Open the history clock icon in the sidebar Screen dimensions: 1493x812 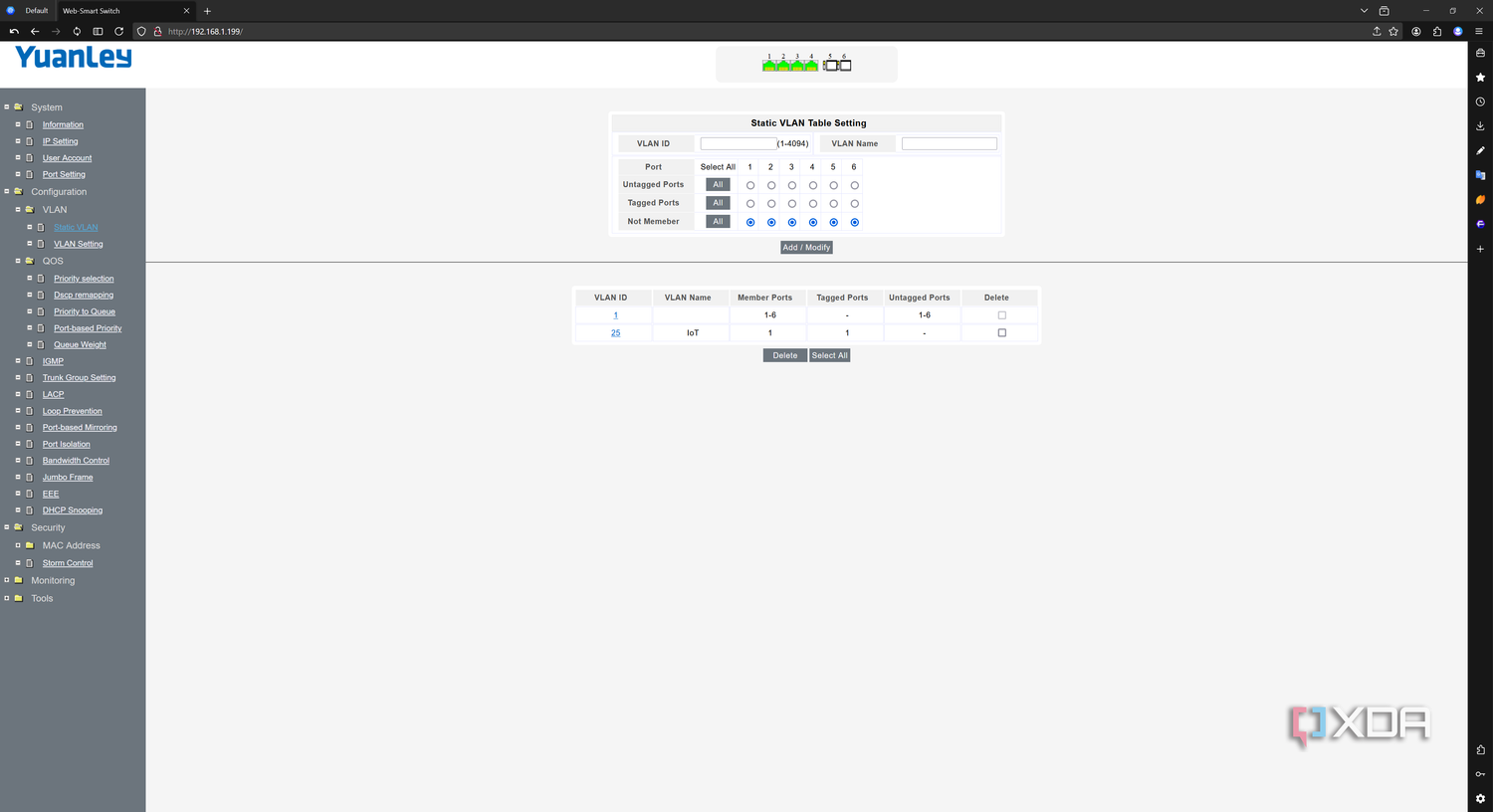coord(1480,101)
